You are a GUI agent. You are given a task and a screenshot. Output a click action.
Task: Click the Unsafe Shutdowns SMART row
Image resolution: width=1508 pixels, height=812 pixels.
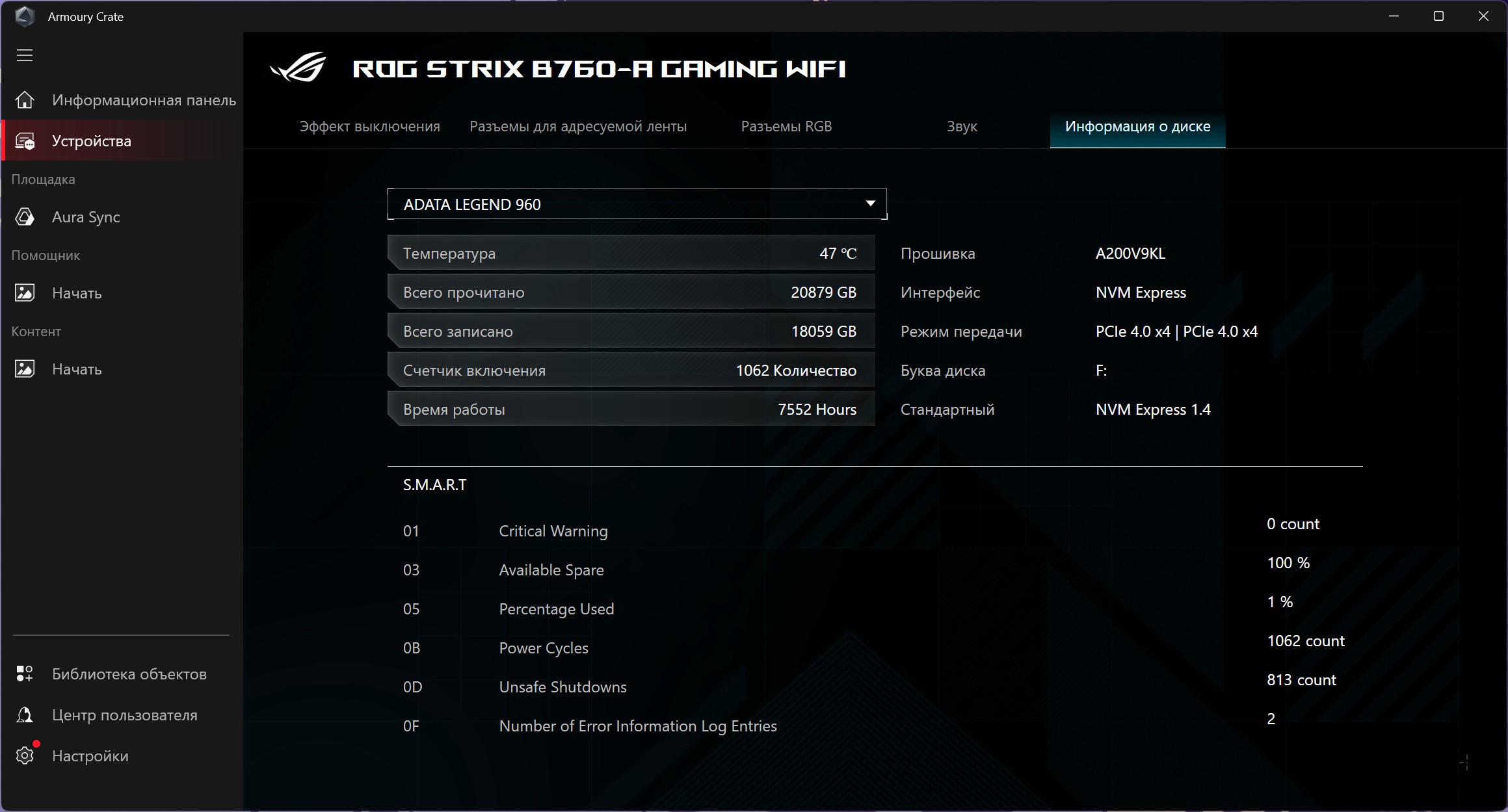(x=875, y=687)
